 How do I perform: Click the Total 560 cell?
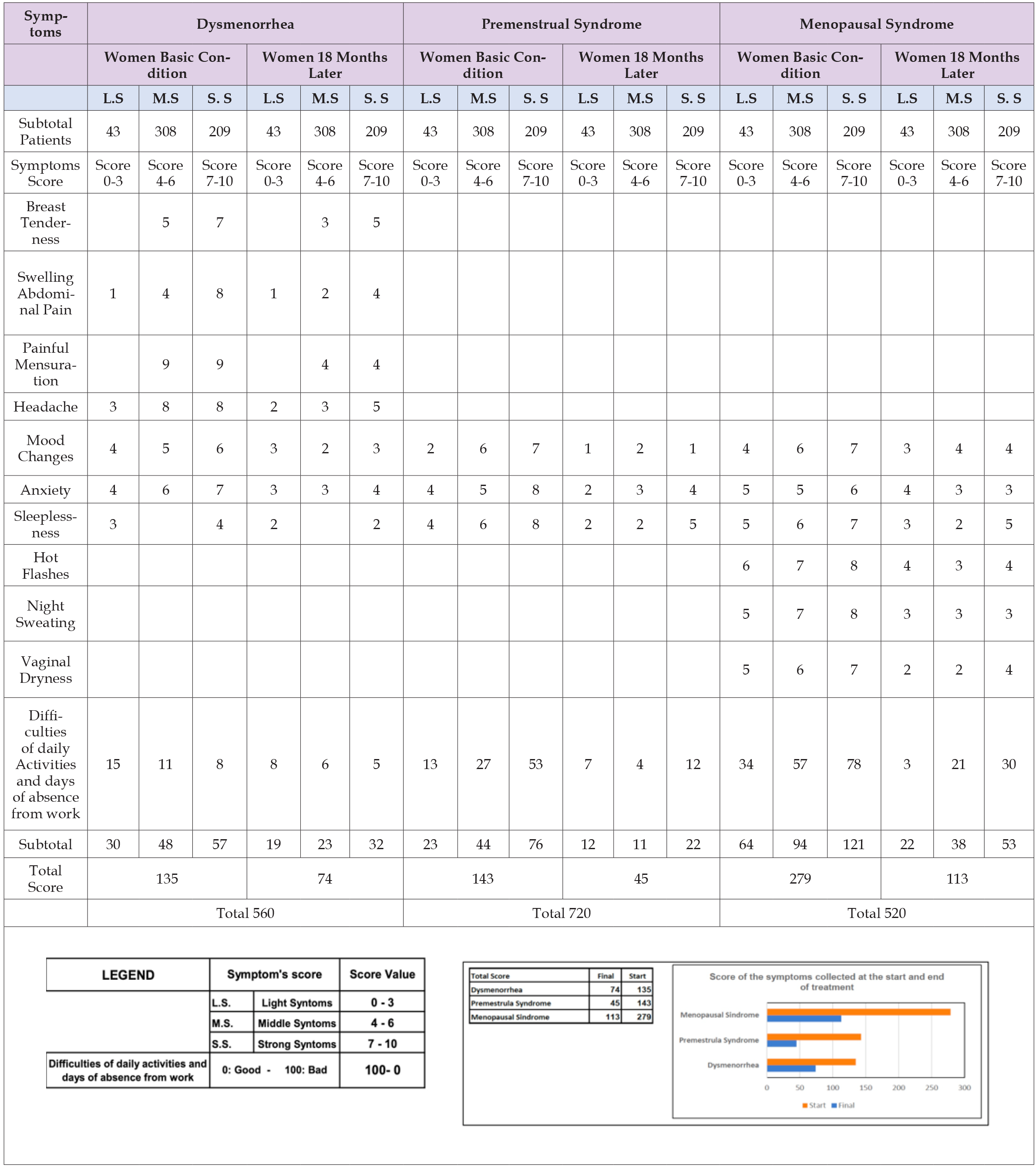coord(245,913)
